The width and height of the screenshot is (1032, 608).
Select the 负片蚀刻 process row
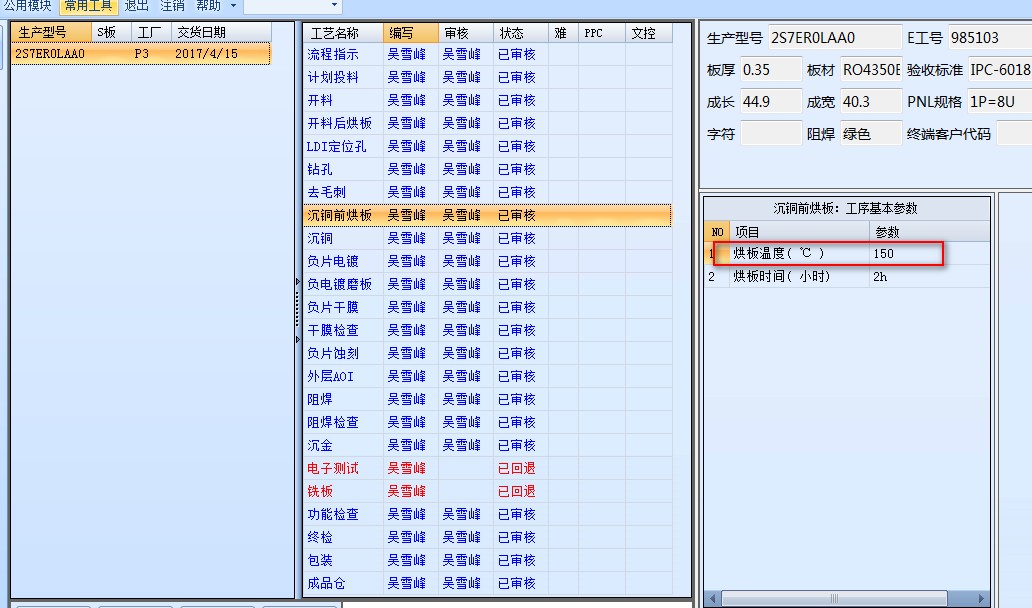[488, 353]
